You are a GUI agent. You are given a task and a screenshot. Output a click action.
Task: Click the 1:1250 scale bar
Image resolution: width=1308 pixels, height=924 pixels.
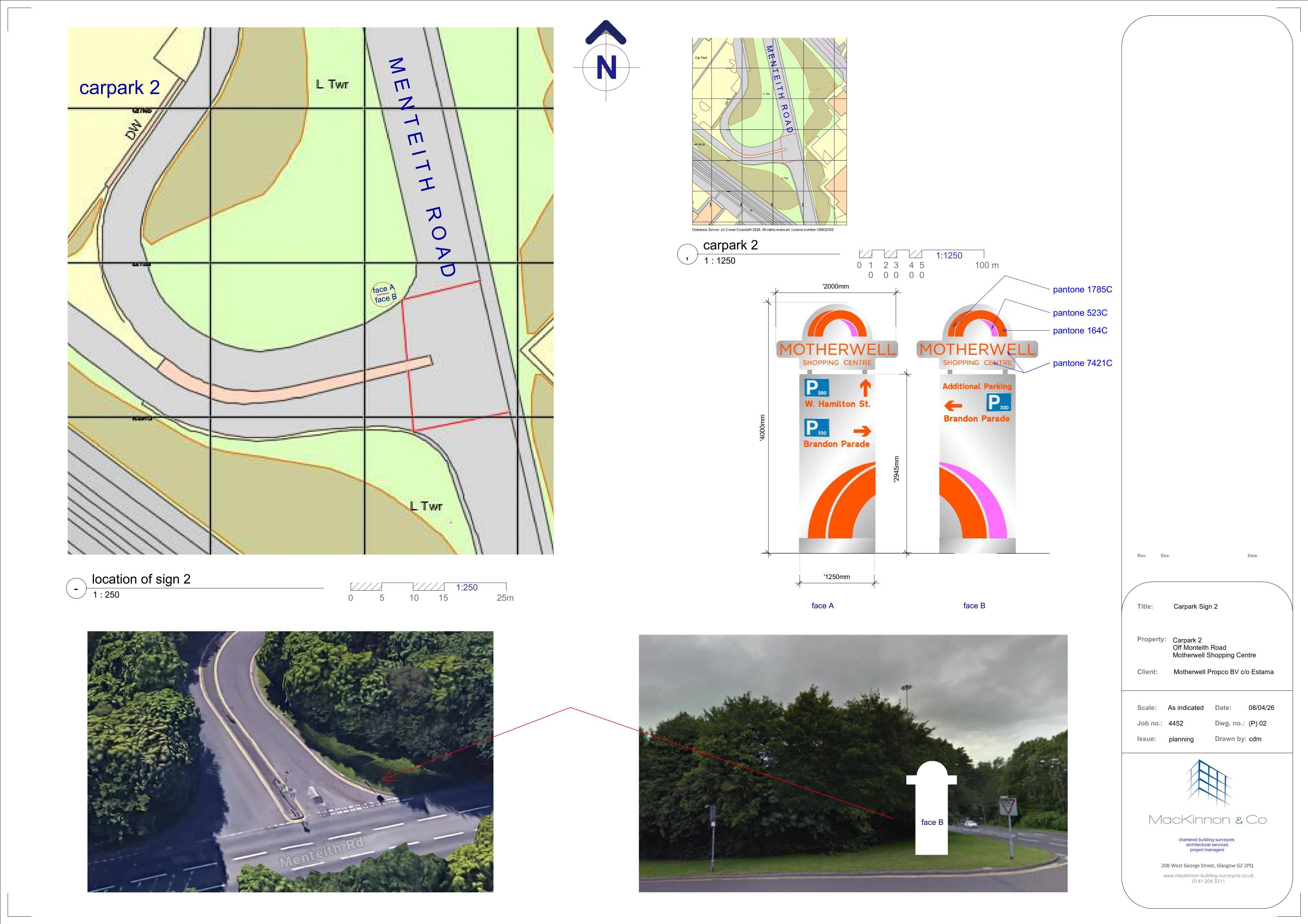pyautogui.click(x=928, y=264)
